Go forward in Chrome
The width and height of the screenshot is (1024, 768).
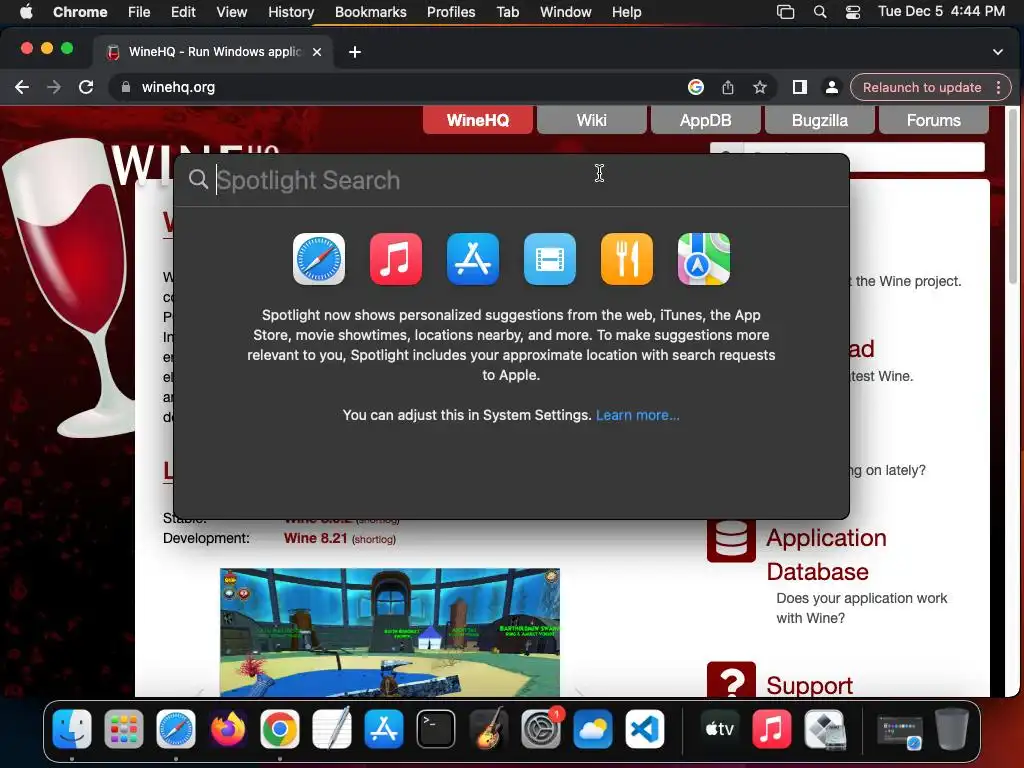coord(54,87)
